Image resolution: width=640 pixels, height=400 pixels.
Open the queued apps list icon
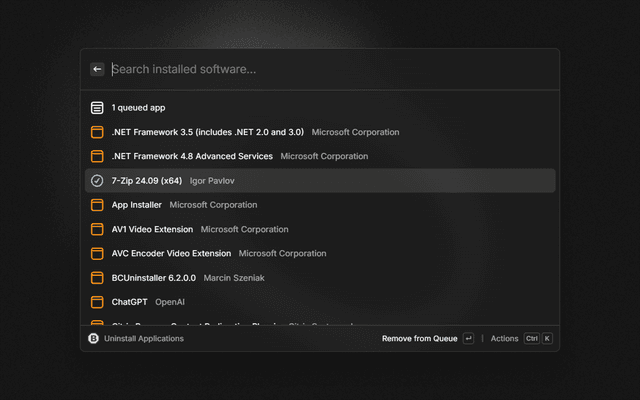tap(97, 108)
